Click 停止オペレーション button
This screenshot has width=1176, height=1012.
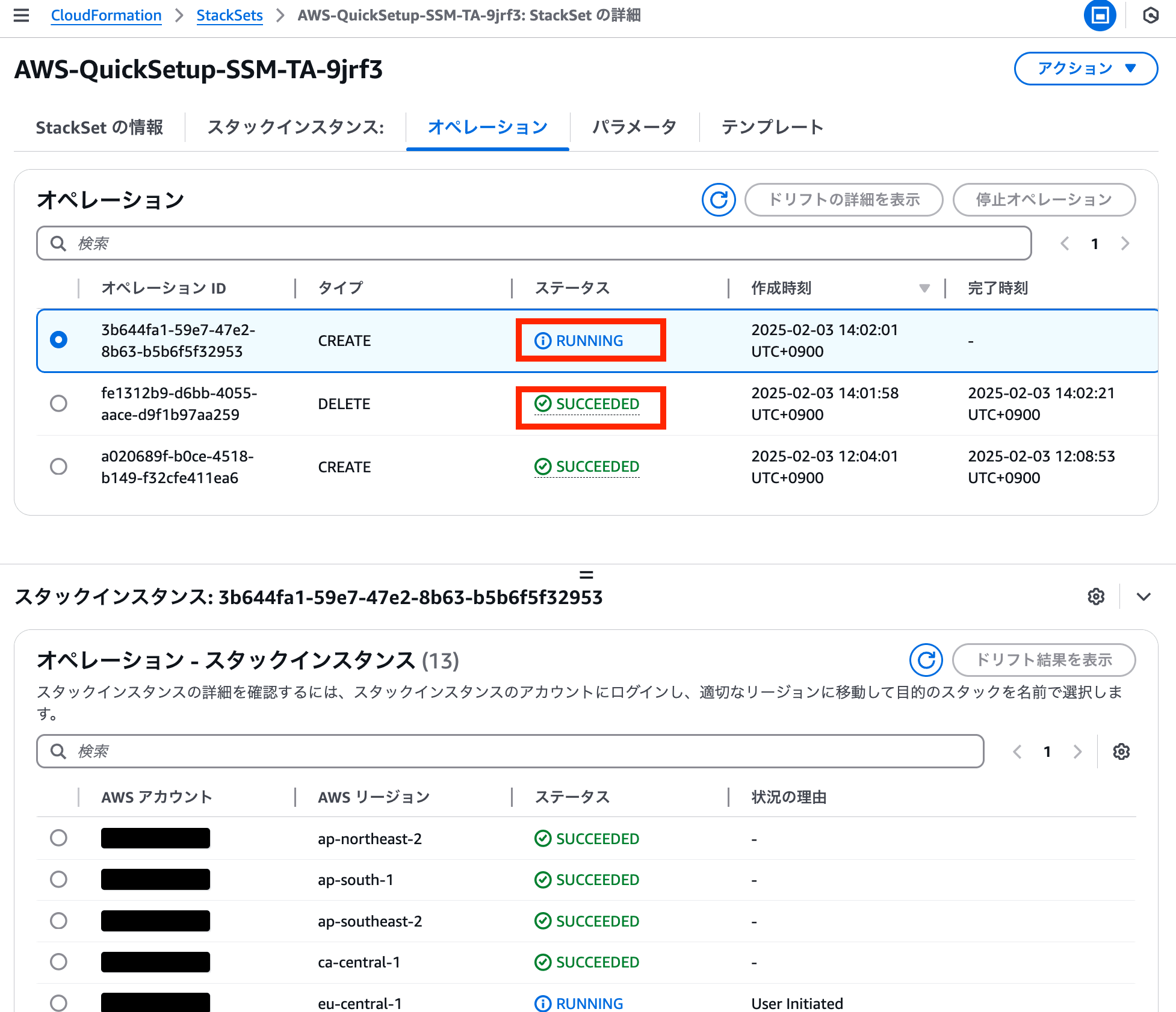tap(1044, 200)
